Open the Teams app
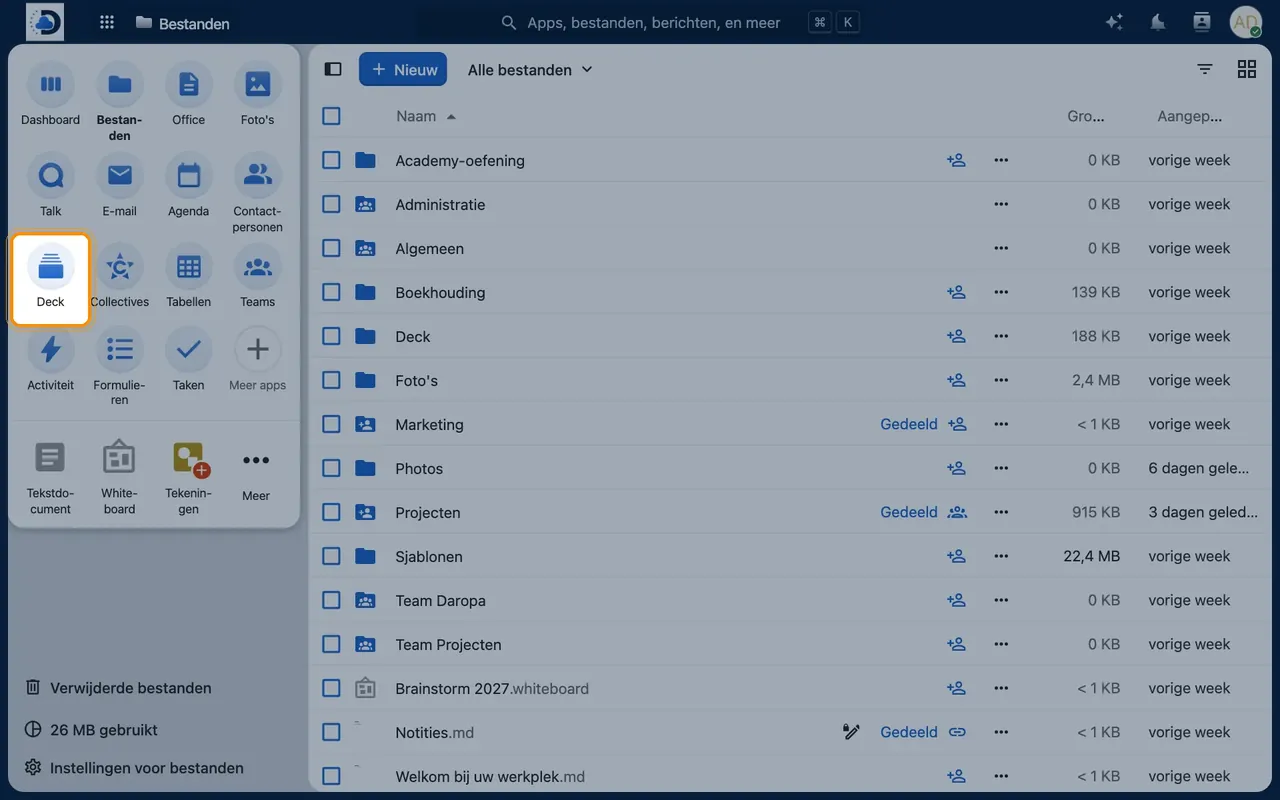Viewport: 1280px width, 800px height. 257,277
